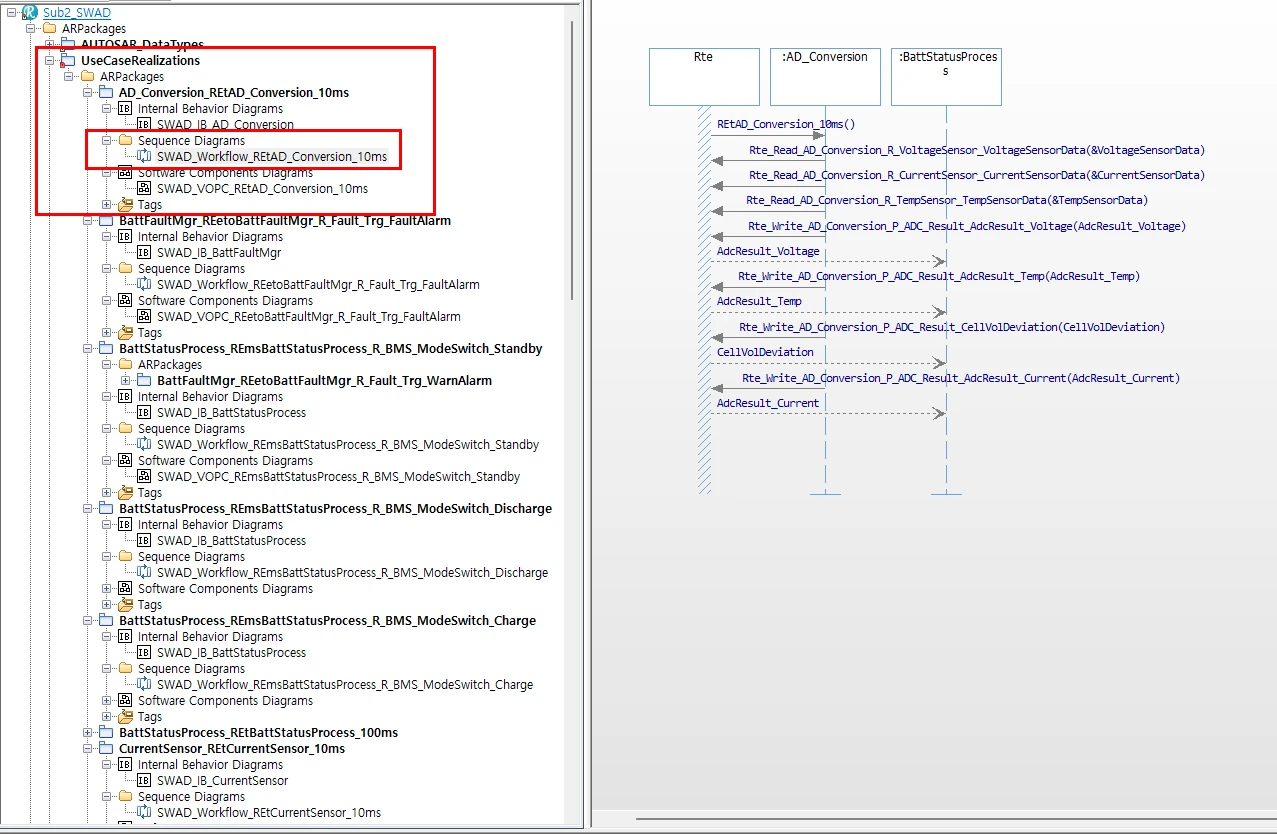Image resolution: width=1277 pixels, height=834 pixels.
Task: Select the SWAD_VOPC_REmsBattStatusProcess_R_BMS_ModeSwitch_Standby text
Action: click(338, 477)
